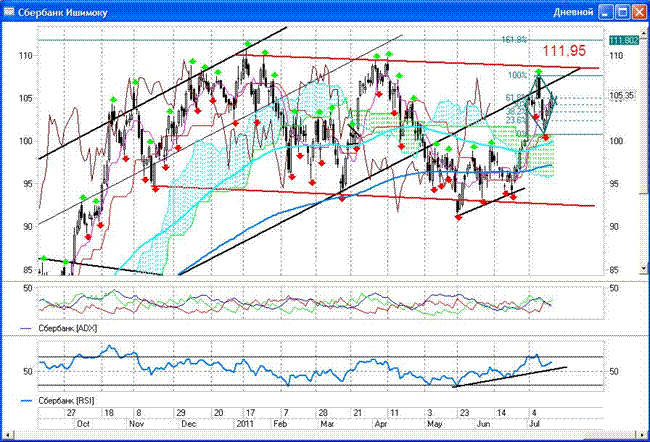650x442 pixels.
Task: Click the Jun month label on time axis
Action: pos(483,424)
